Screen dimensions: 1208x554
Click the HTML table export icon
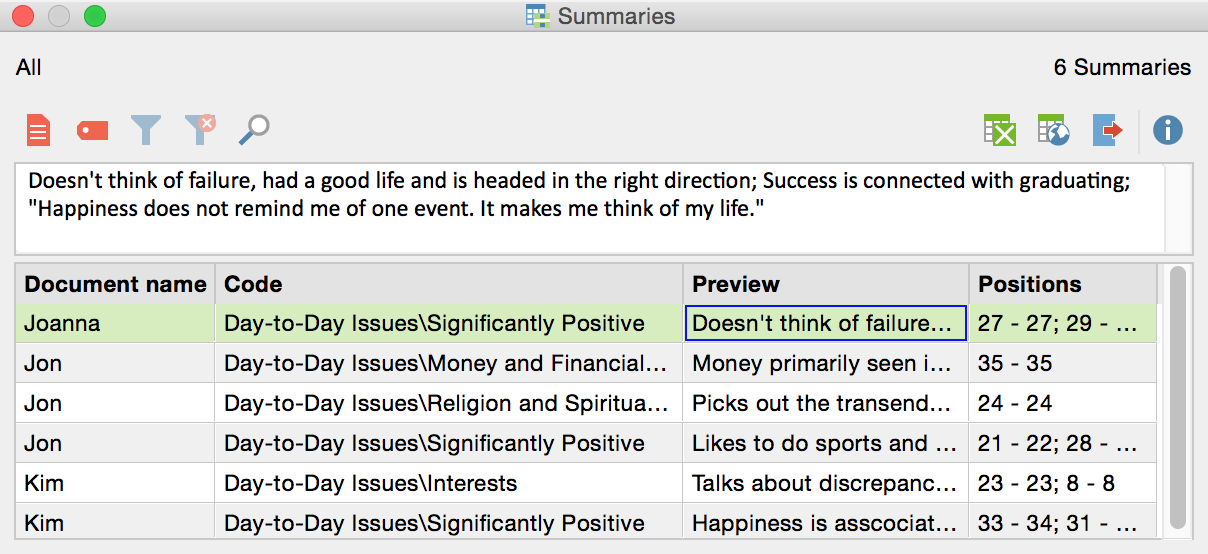click(x=1054, y=130)
